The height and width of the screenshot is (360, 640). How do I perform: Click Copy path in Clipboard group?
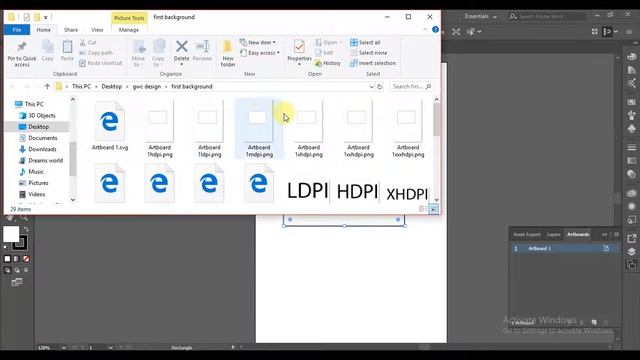point(96,53)
